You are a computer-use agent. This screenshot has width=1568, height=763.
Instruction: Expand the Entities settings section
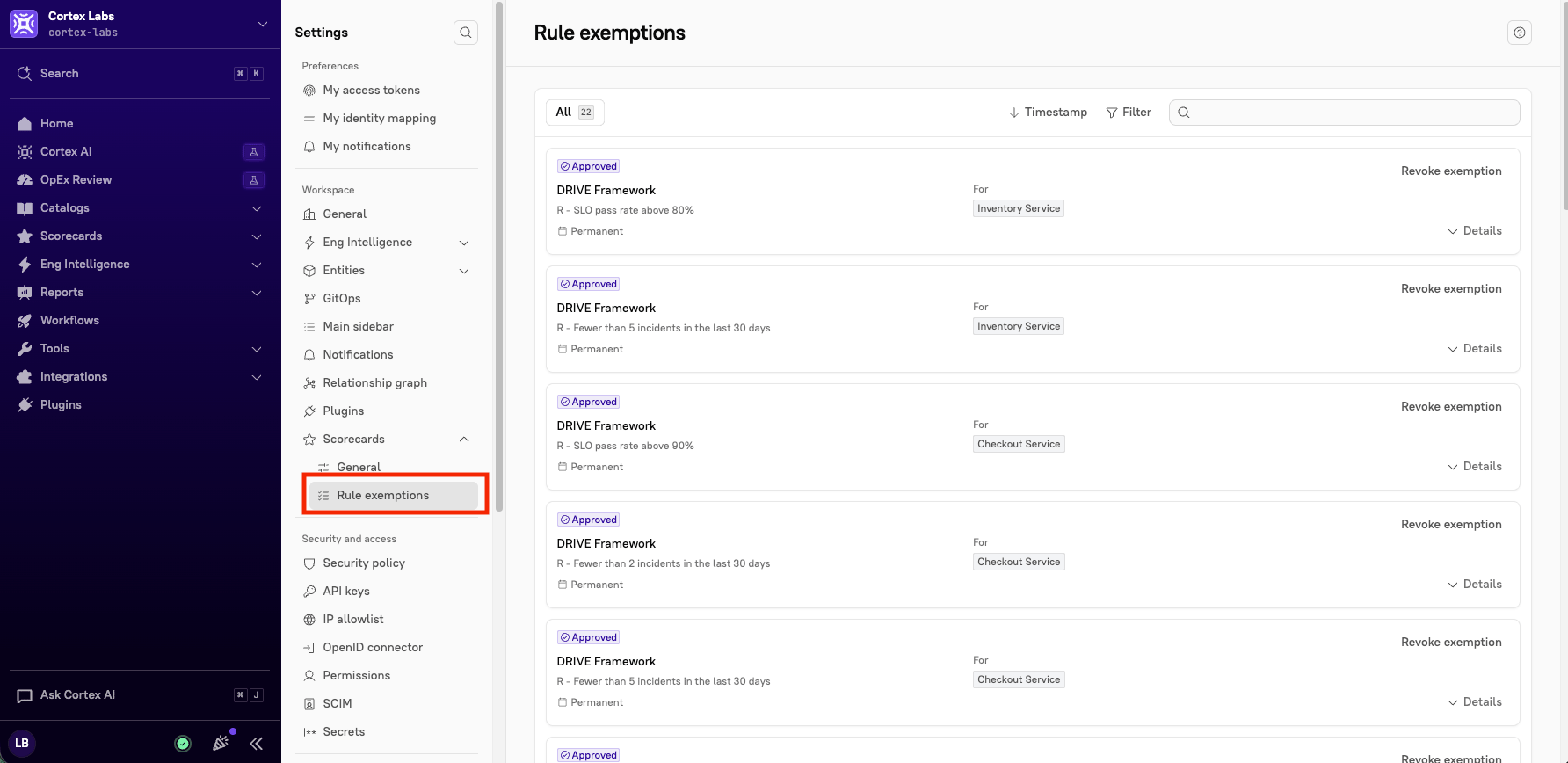pos(464,271)
